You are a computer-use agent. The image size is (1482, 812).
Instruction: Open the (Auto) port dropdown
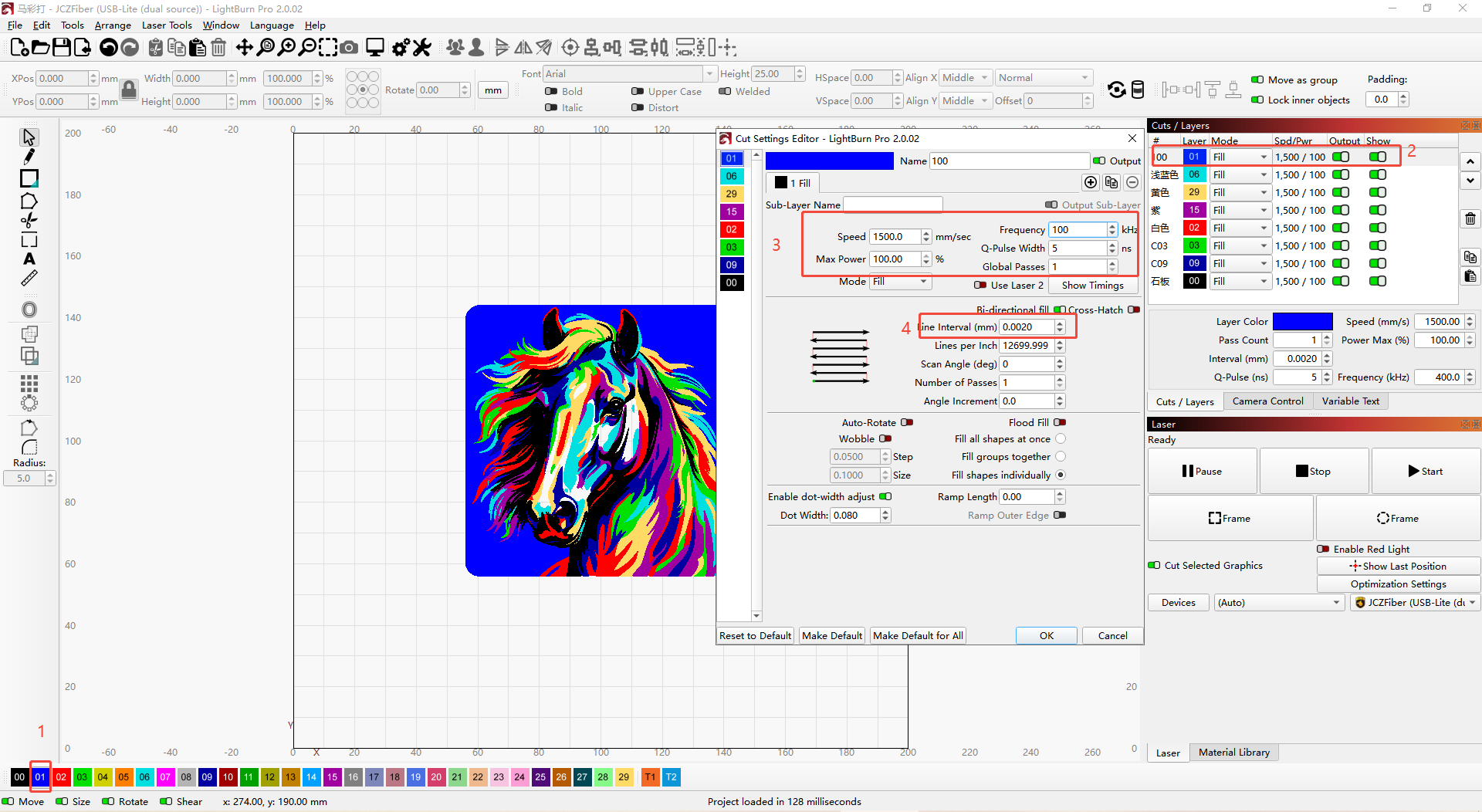1280,602
